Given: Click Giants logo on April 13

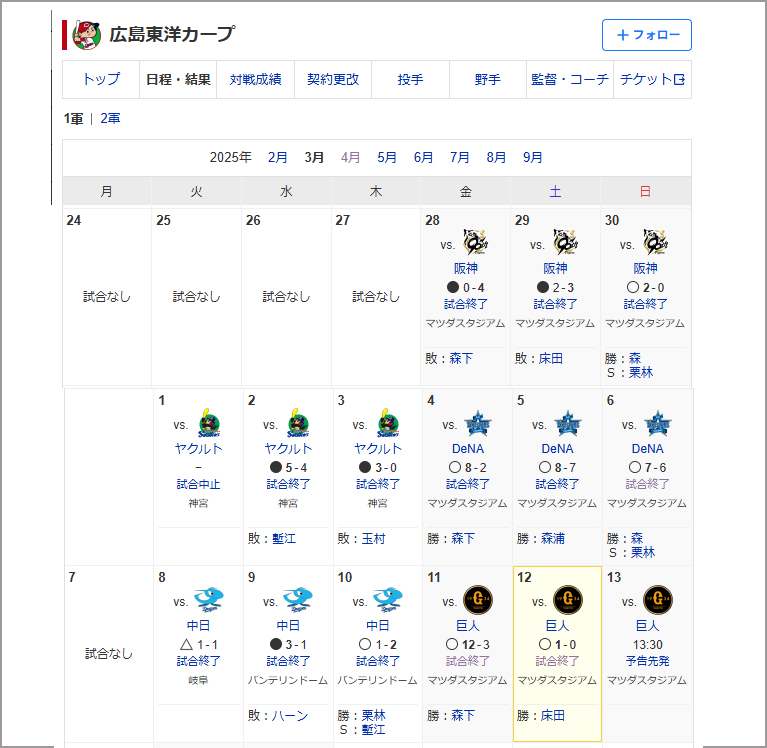Looking at the screenshot, I should [657, 600].
